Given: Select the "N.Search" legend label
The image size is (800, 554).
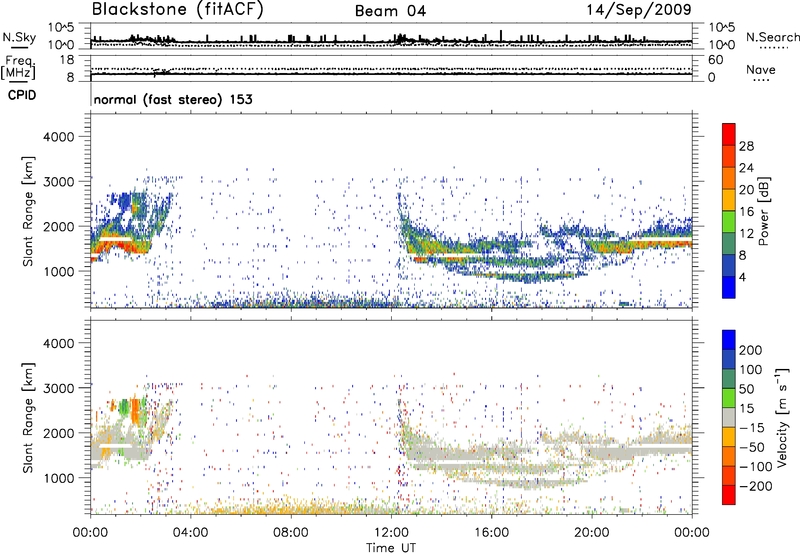Looking at the screenshot, I should pos(772,37).
